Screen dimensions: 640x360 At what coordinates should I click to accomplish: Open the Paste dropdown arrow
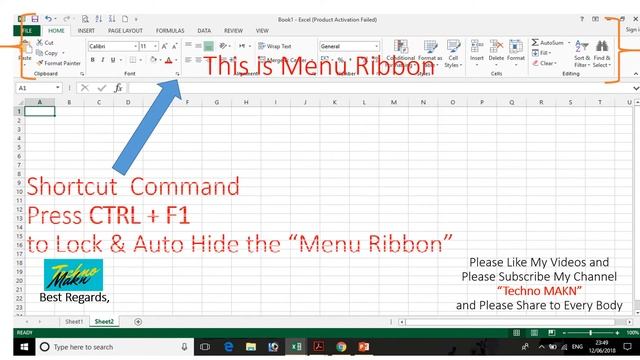[25, 64]
